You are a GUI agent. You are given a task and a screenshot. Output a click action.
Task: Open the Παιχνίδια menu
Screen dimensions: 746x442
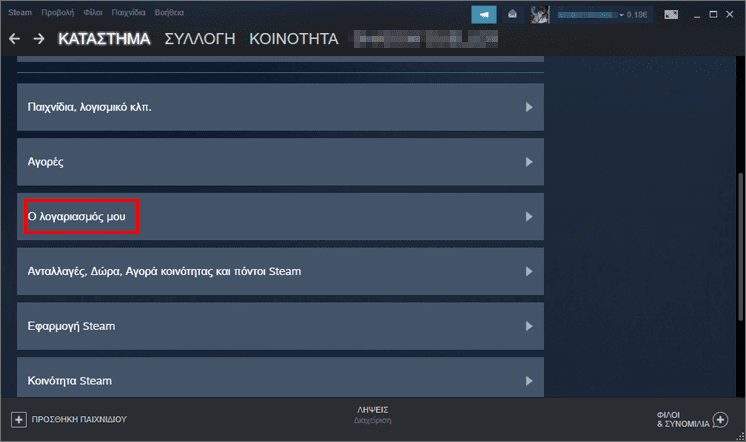click(x=128, y=12)
